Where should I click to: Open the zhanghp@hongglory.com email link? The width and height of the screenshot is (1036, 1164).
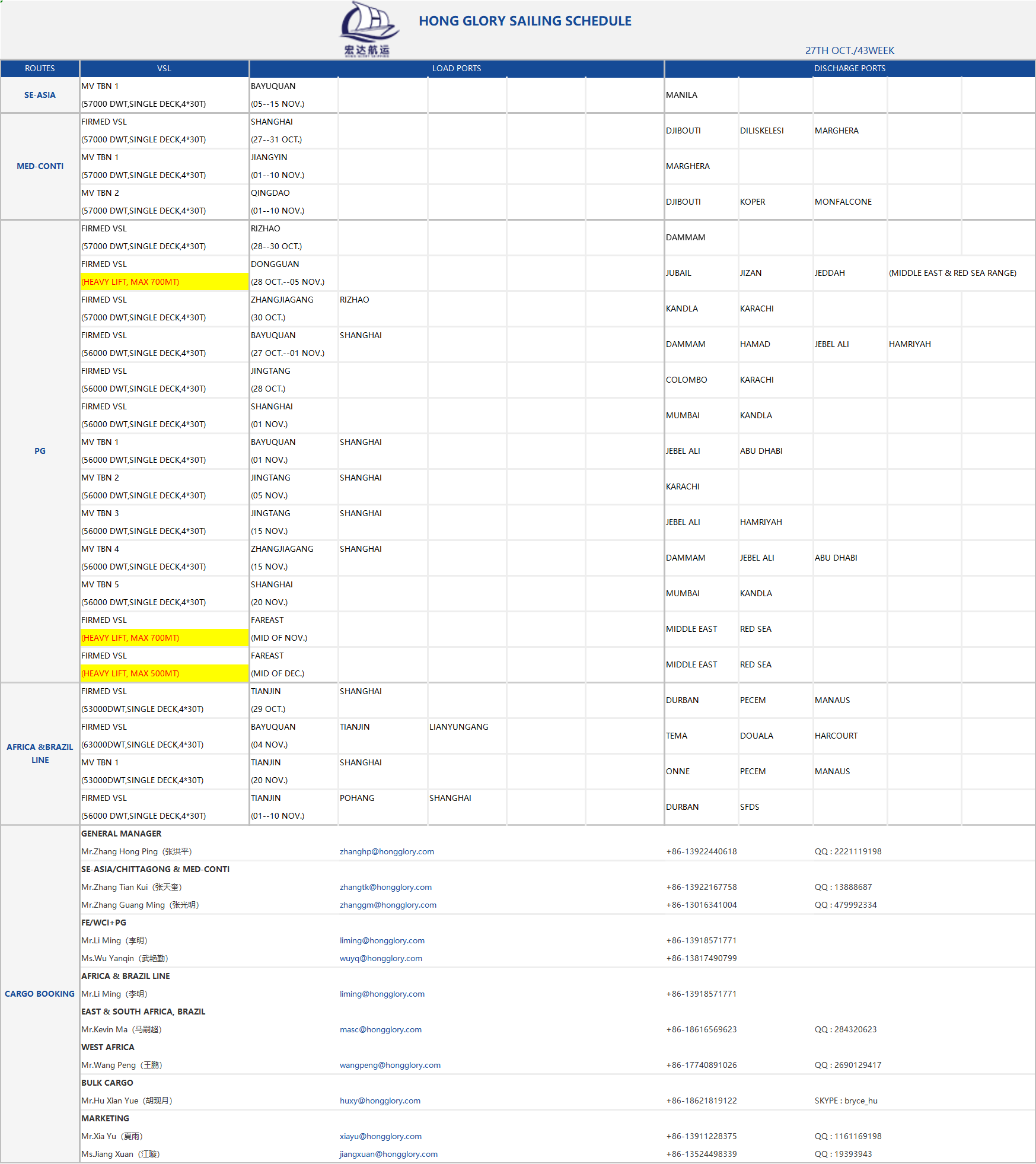click(387, 851)
